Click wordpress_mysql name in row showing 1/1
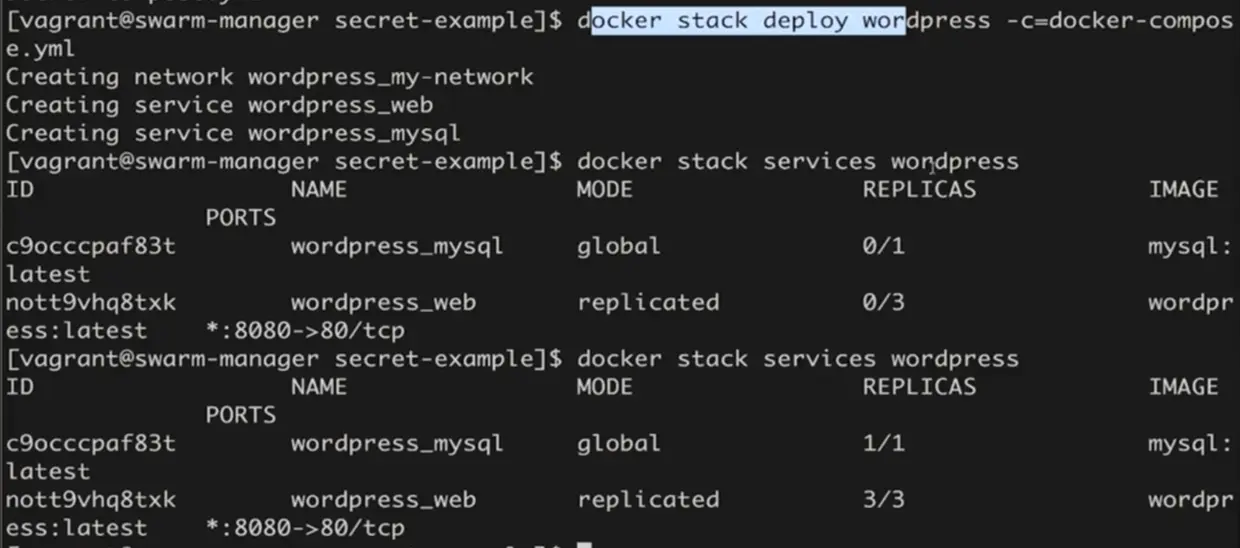 point(397,443)
